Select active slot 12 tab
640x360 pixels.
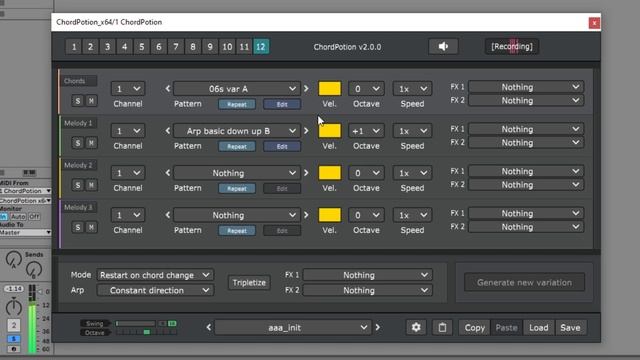261,47
